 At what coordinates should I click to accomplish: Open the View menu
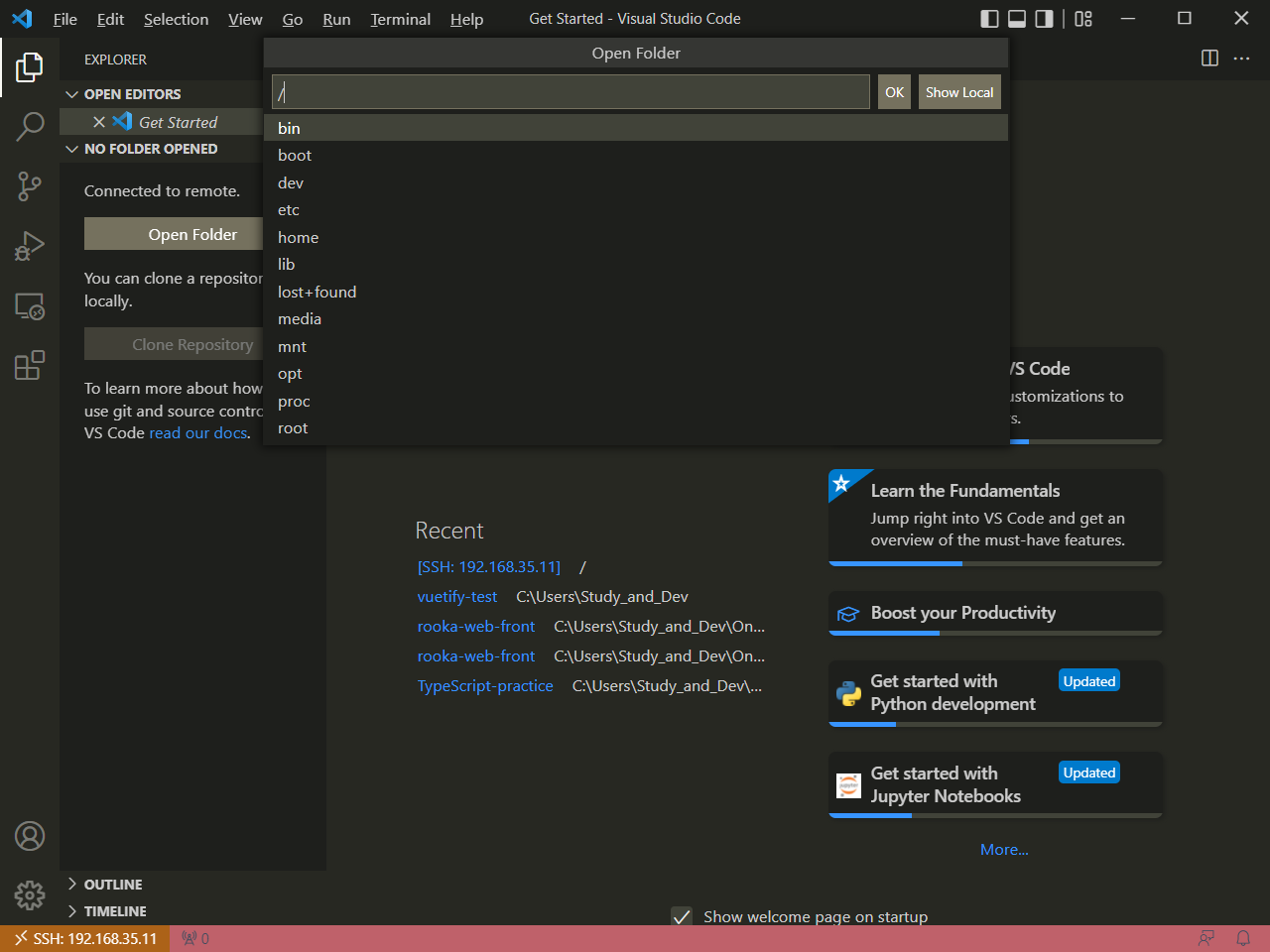(x=245, y=19)
